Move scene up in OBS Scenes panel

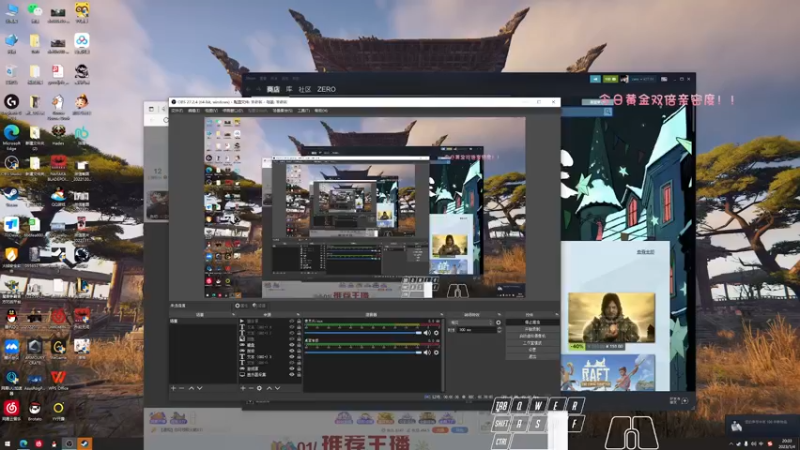tap(191, 388)
